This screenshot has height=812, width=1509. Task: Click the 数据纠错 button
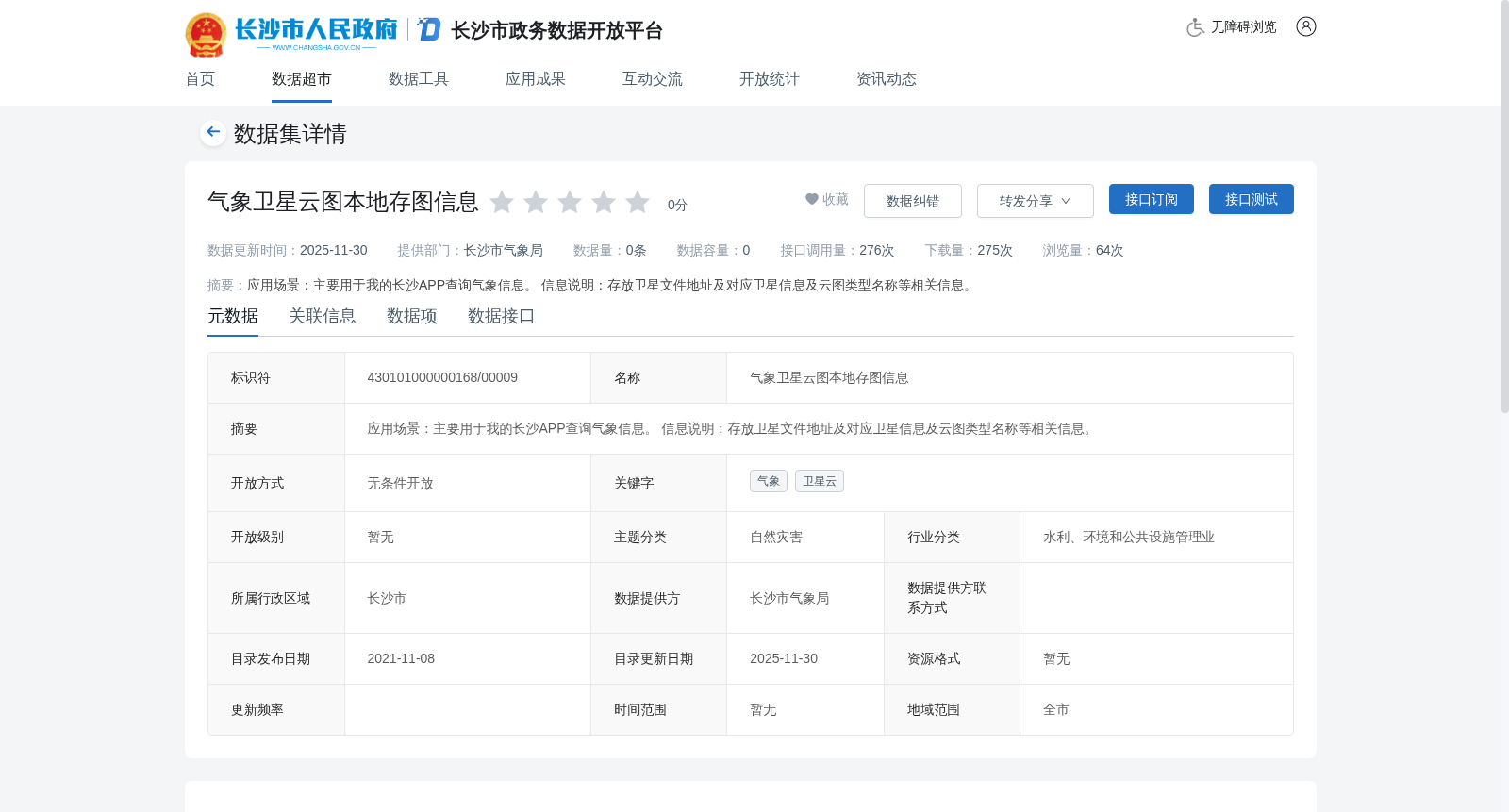(x=913, y=201)
